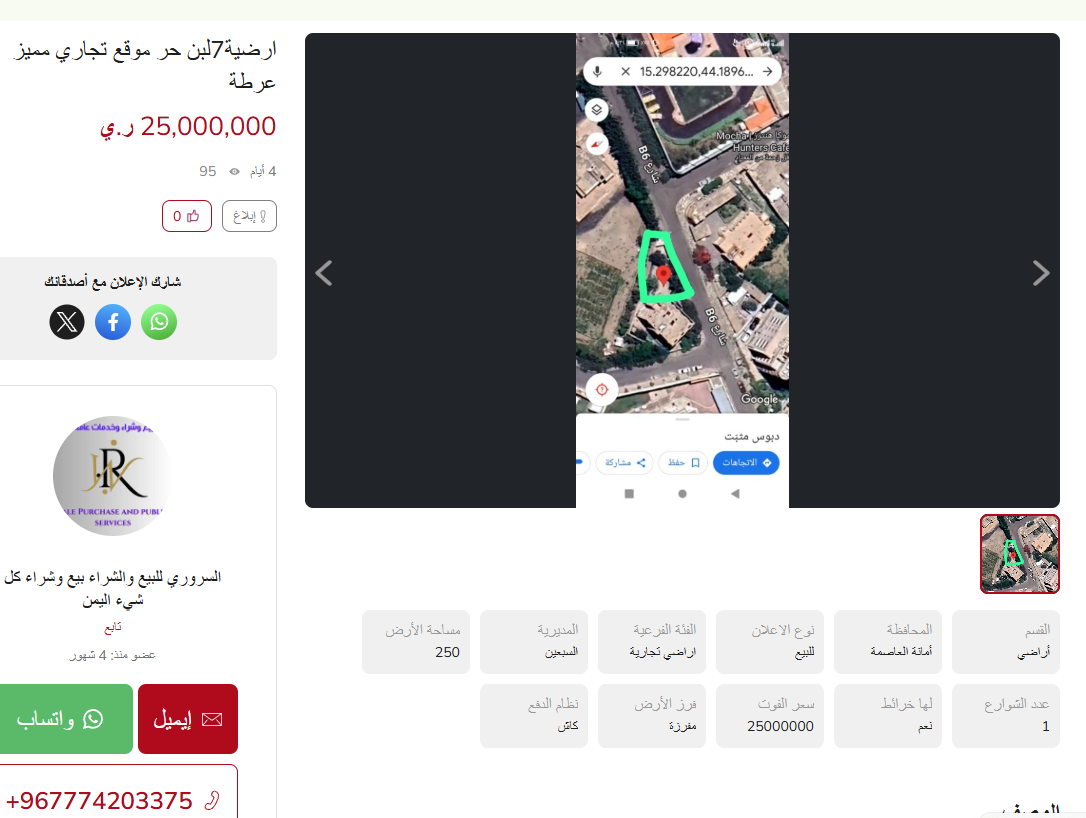The image size is (1086, 818).
Task: Share the listing on X
Action: (67, 322)
